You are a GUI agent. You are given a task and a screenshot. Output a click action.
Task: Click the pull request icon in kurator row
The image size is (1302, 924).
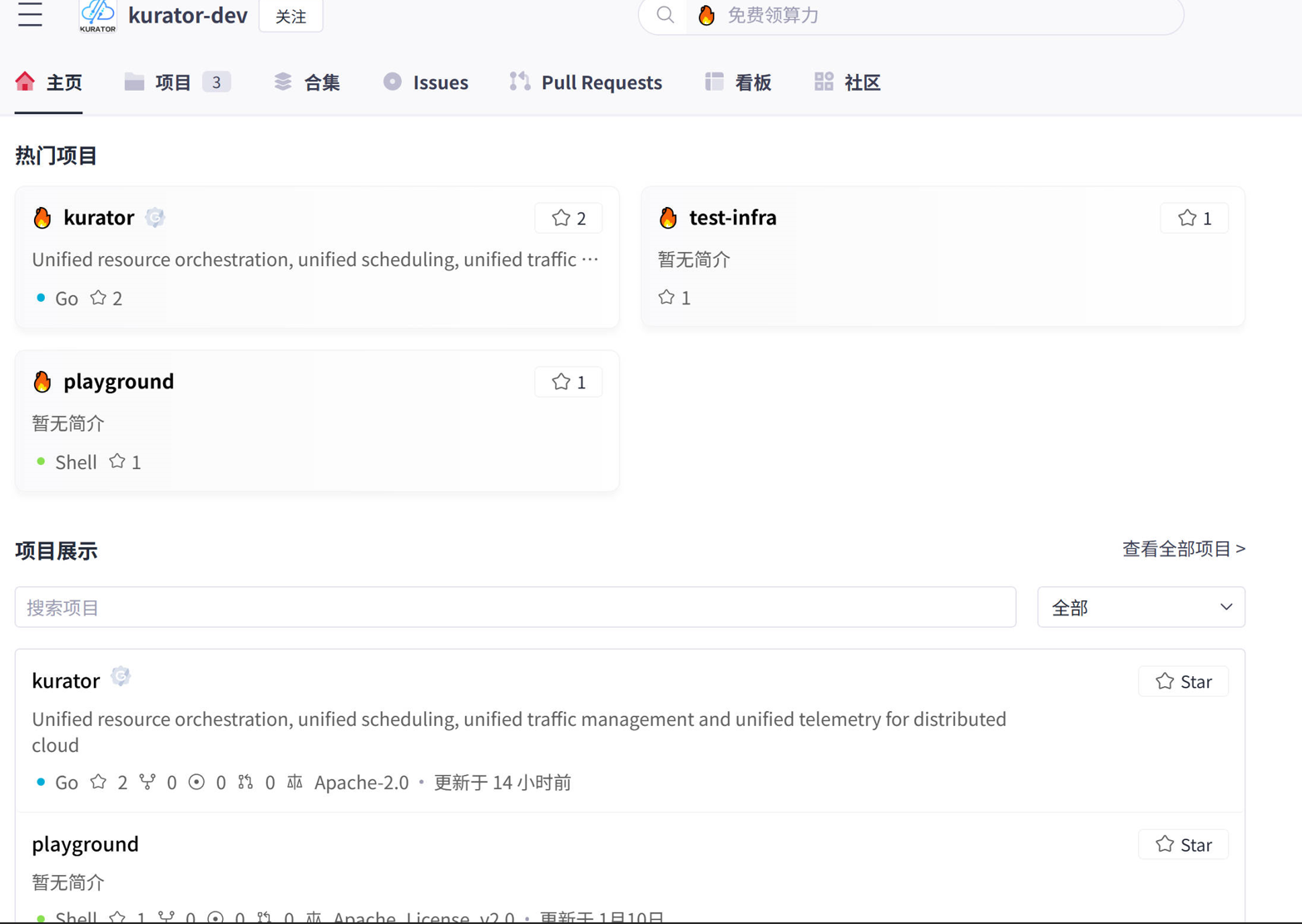[x=245, y=782]
